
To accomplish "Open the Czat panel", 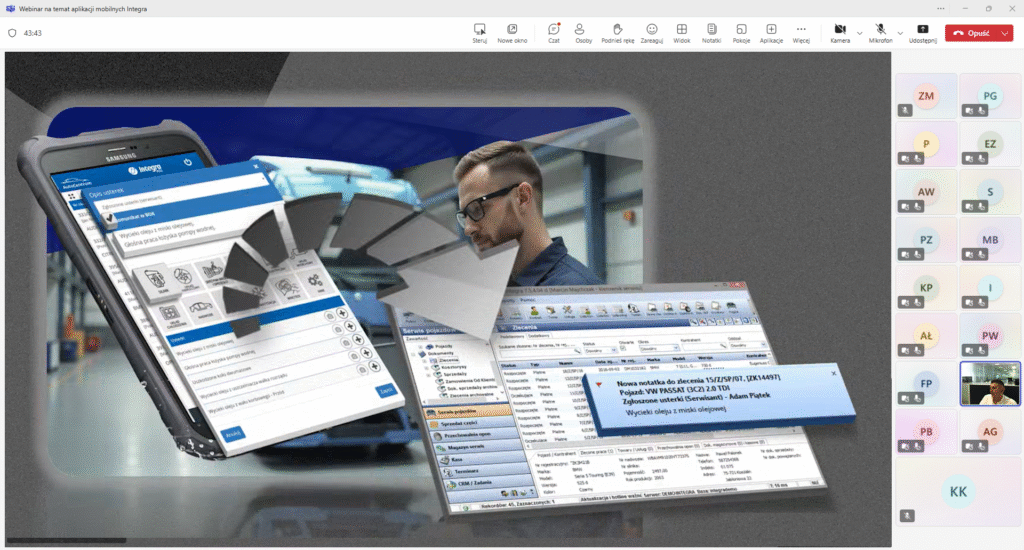I will point(554,33).
